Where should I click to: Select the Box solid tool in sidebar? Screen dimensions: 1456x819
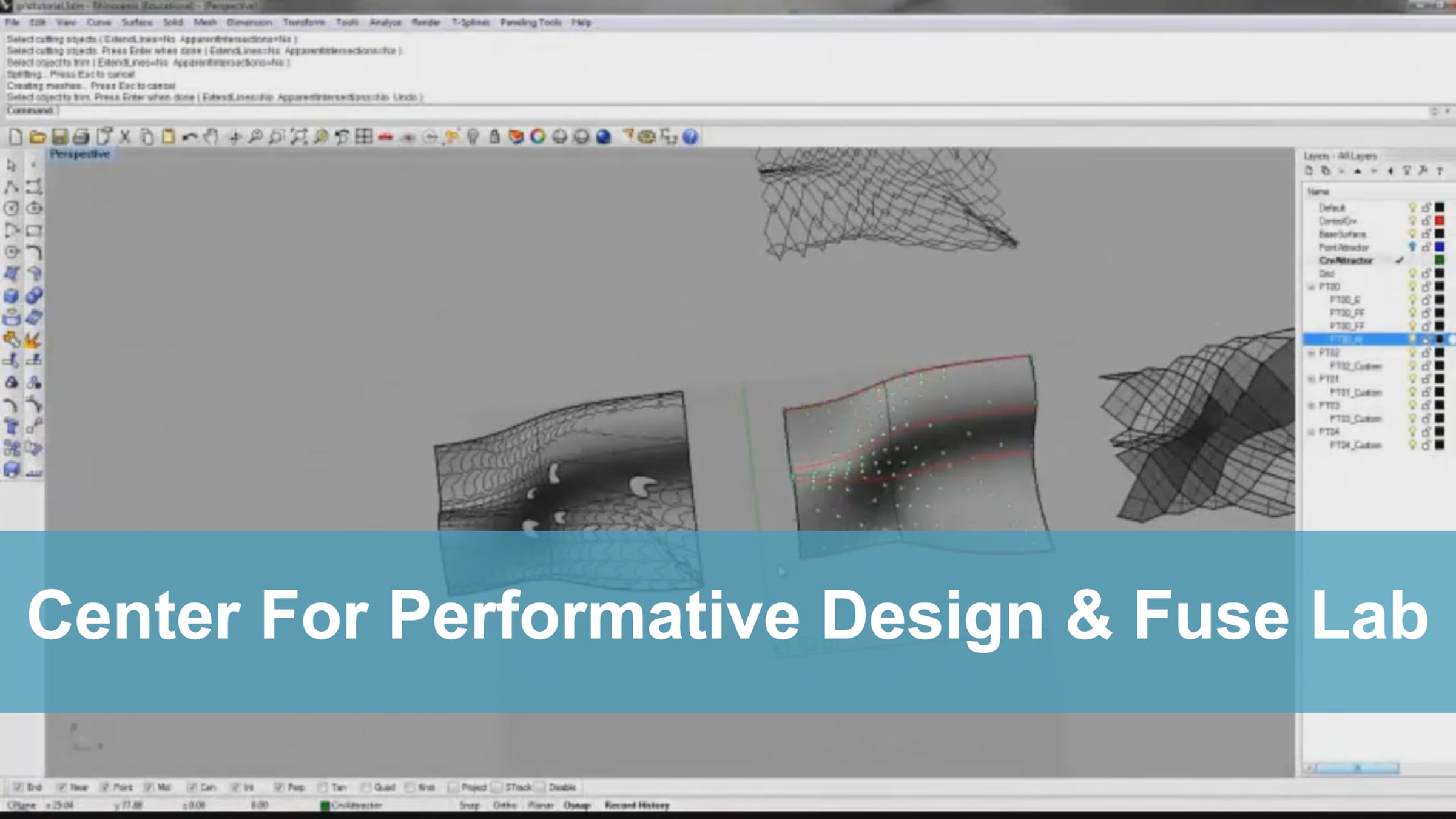pos(12,295)
